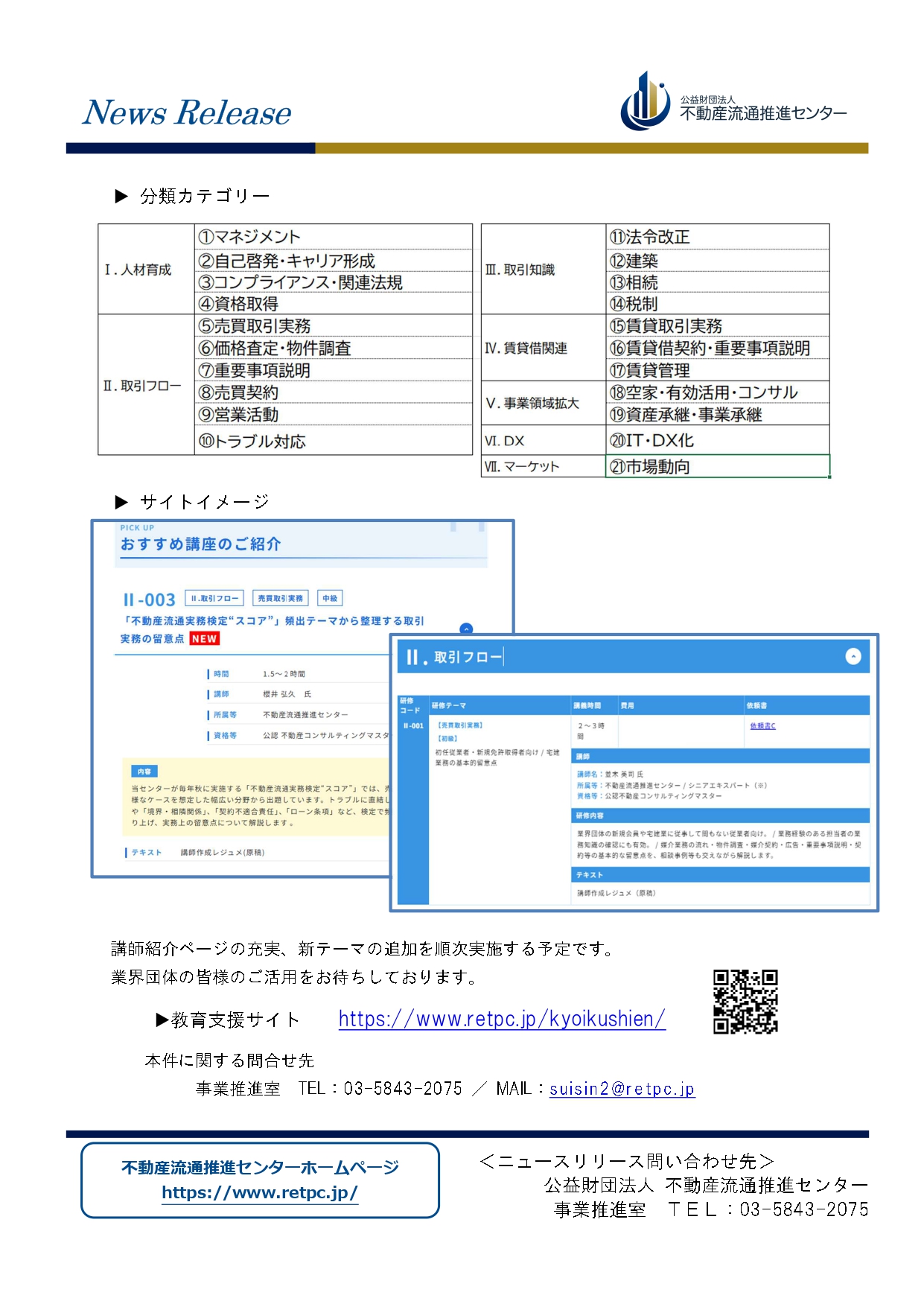Select the 中級 level tag
The width and height of the screenshot is (924, 1307).
tap(330, 598)
